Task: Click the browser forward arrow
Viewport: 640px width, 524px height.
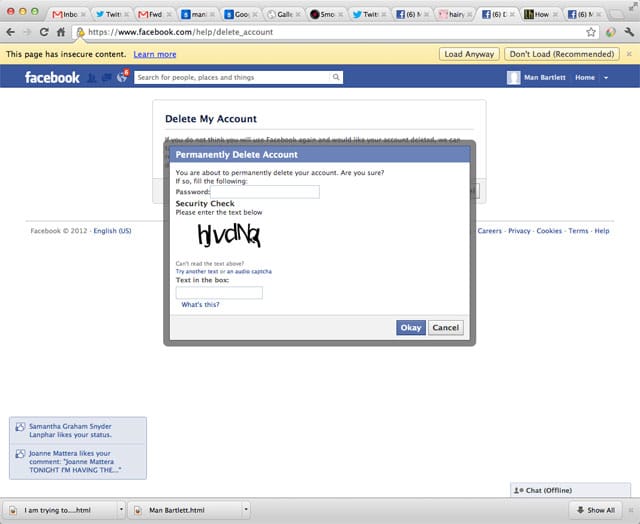Action: (x=27, y=32)
